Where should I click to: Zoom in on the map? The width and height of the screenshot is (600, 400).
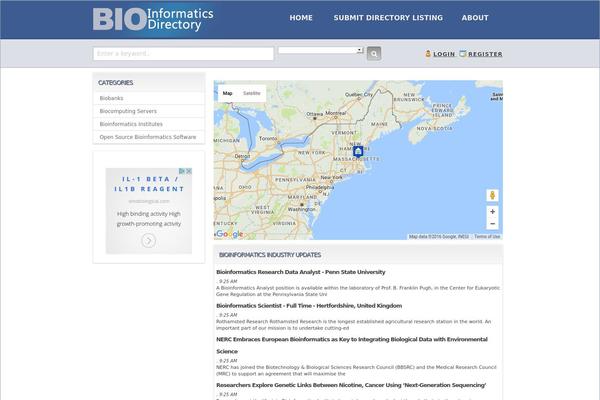coord(492,212)
